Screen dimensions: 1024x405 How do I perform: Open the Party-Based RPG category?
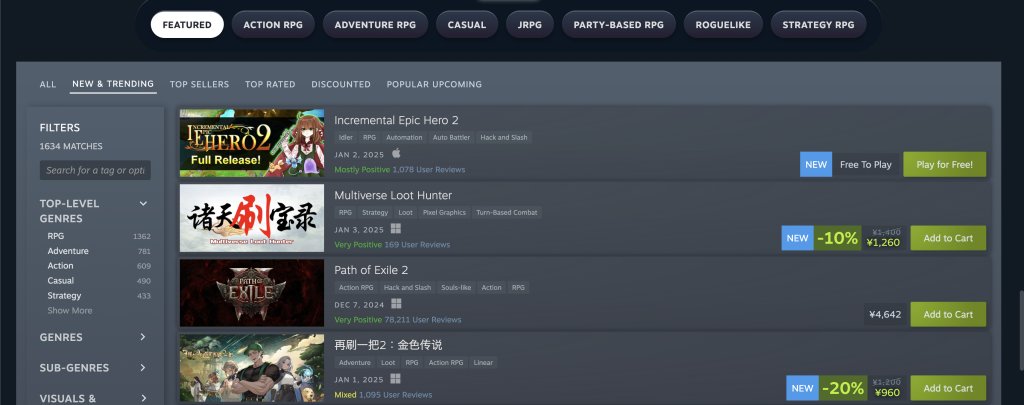[618, 25]
